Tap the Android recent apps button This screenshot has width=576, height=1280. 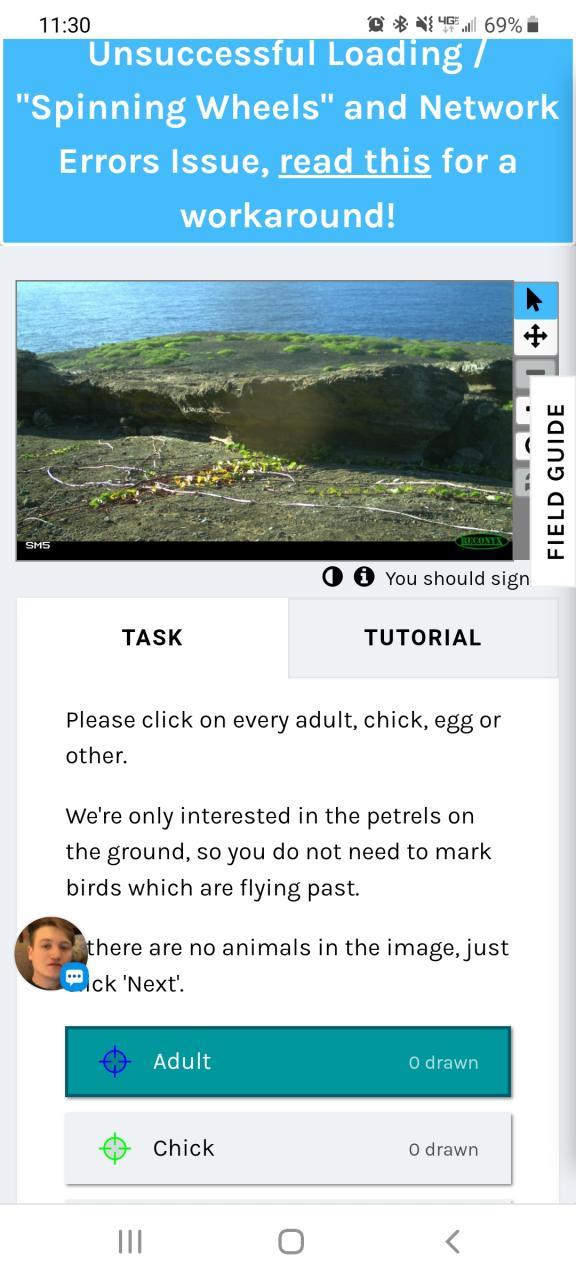[x=130, y=1241]
